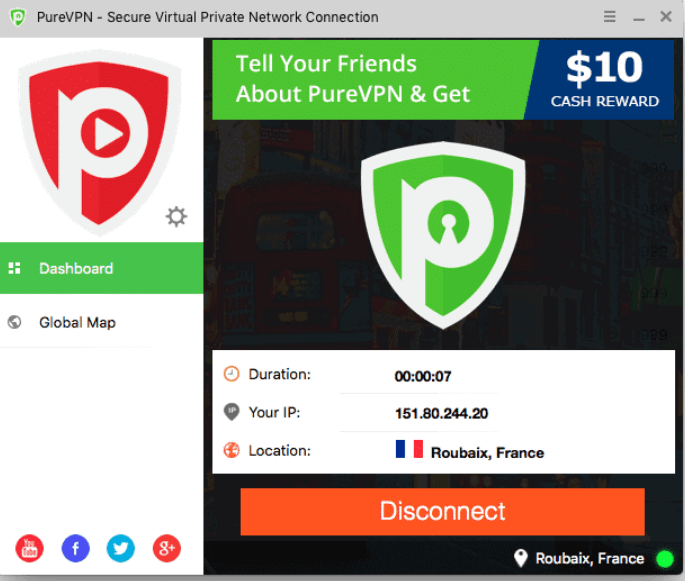685x581 pixels.
Task: Open the YouTube social icon
Action: (x=30, y=548)
